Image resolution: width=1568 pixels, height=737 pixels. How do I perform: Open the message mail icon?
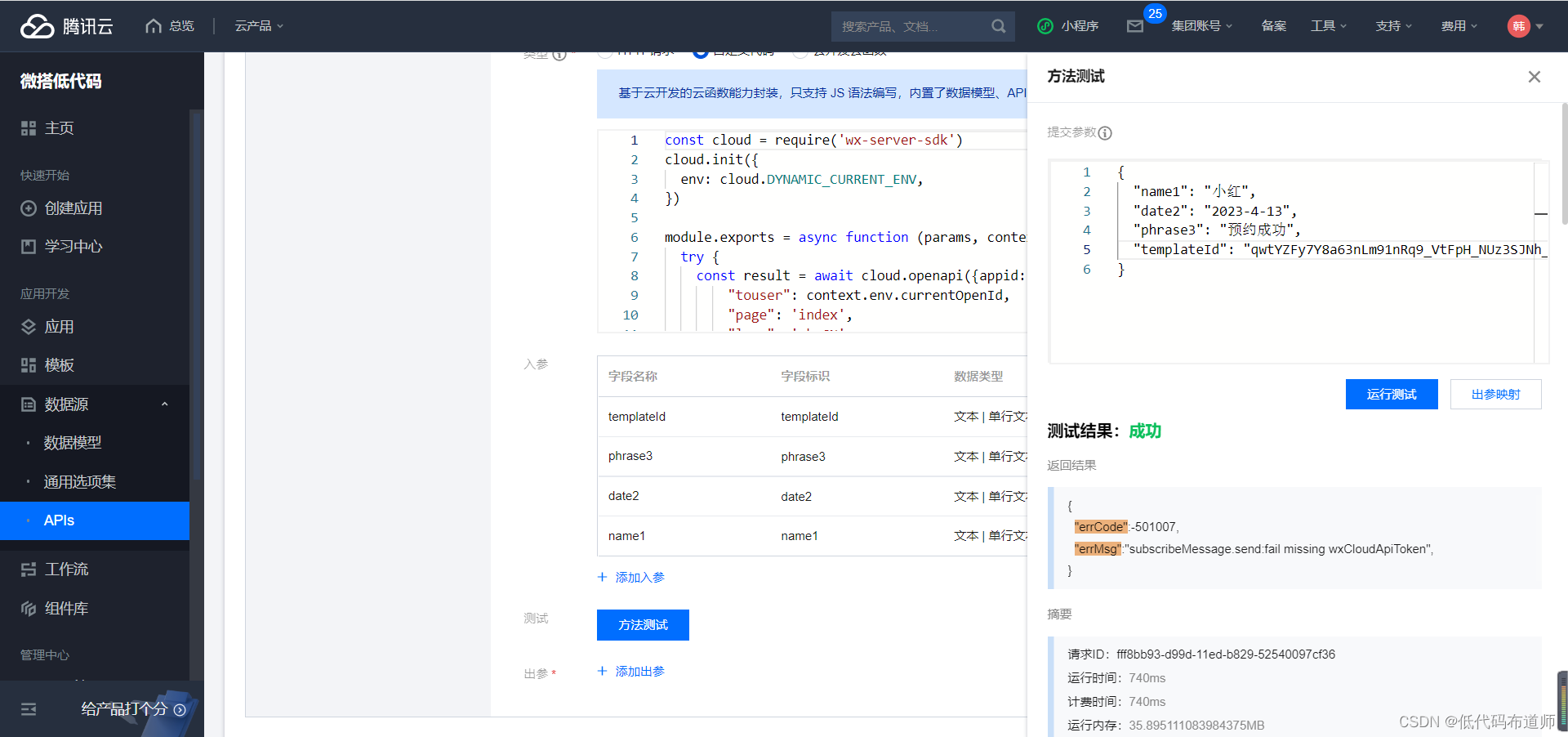click(x=1134, y=26)
